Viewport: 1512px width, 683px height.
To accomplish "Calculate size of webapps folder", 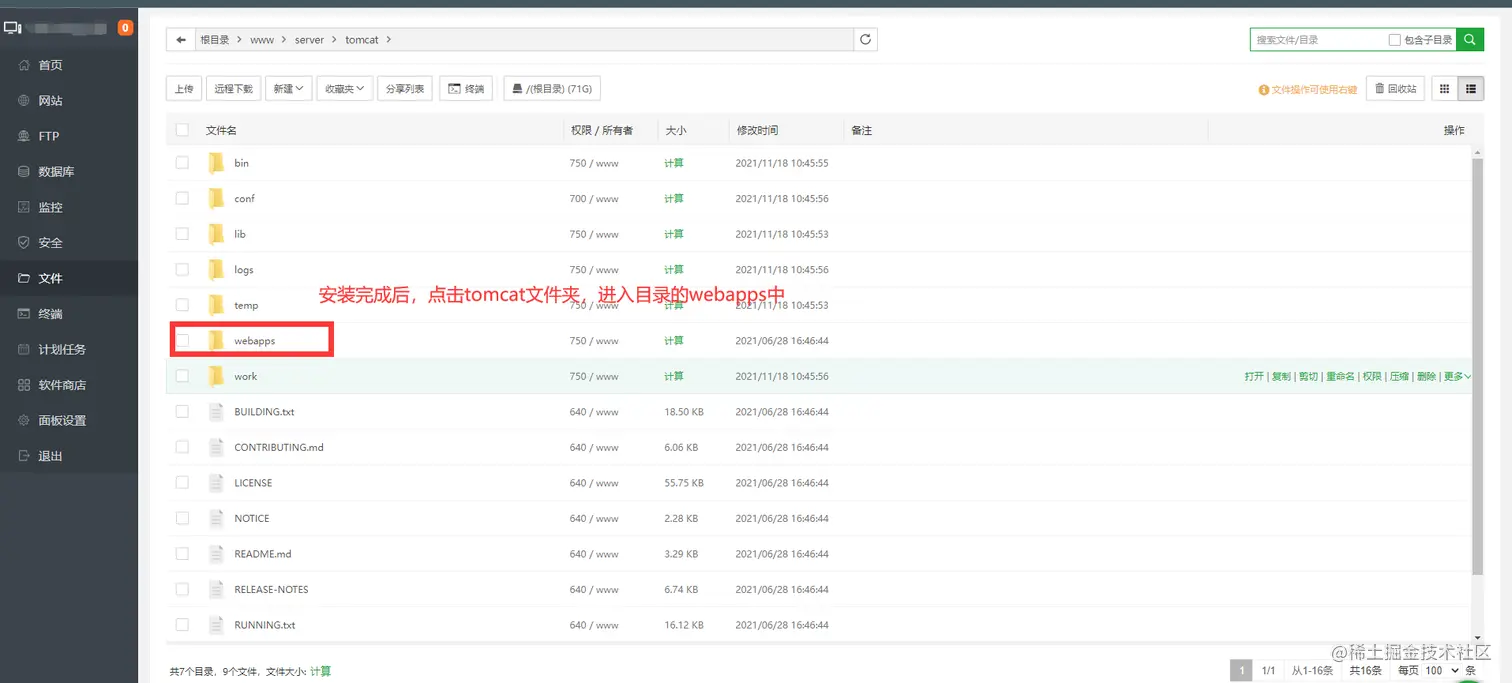I will click(x=674, y=341).
